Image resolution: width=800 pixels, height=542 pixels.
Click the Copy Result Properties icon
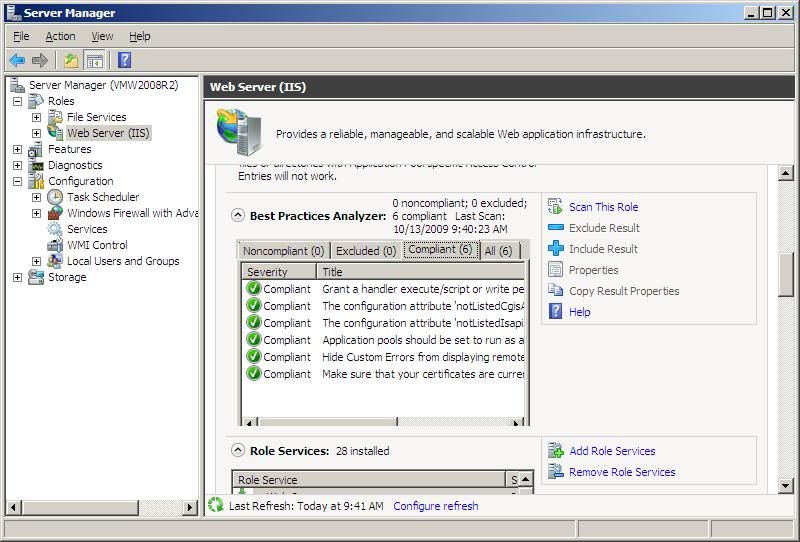(555, 290)
